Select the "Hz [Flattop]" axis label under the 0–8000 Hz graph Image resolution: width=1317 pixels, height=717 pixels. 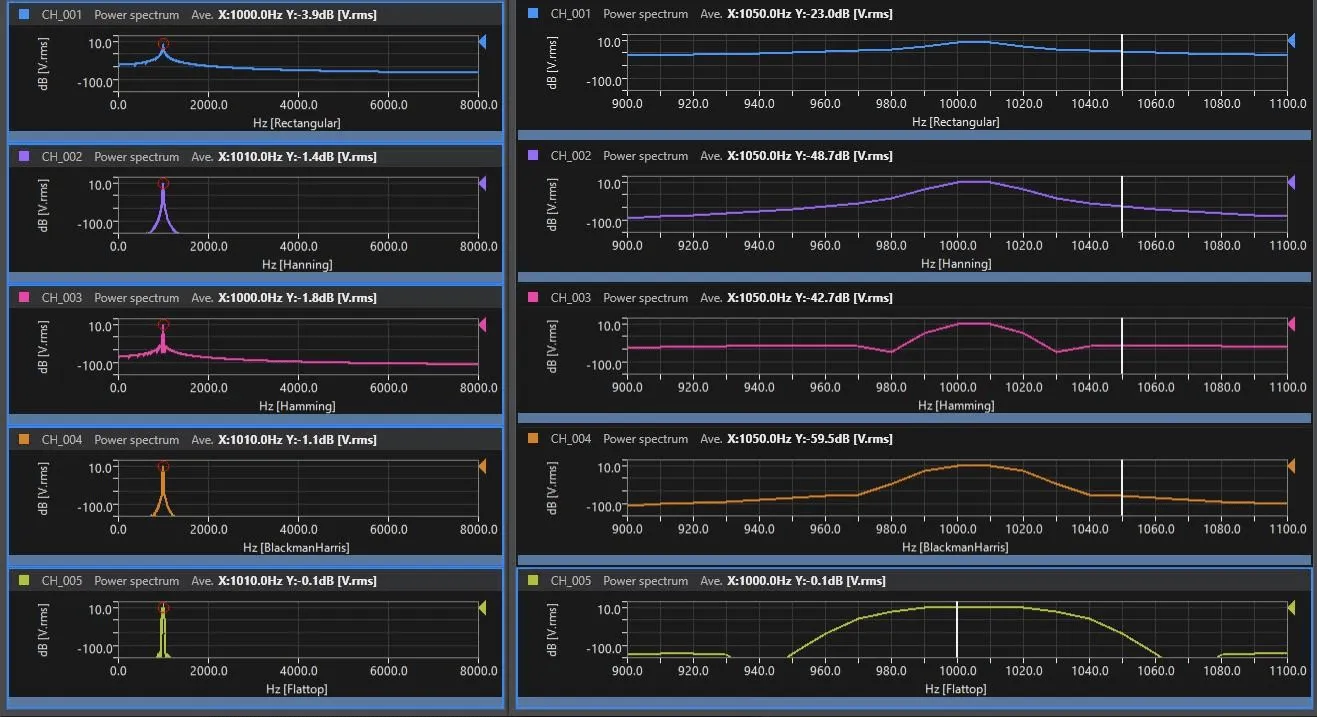(297, 689)
